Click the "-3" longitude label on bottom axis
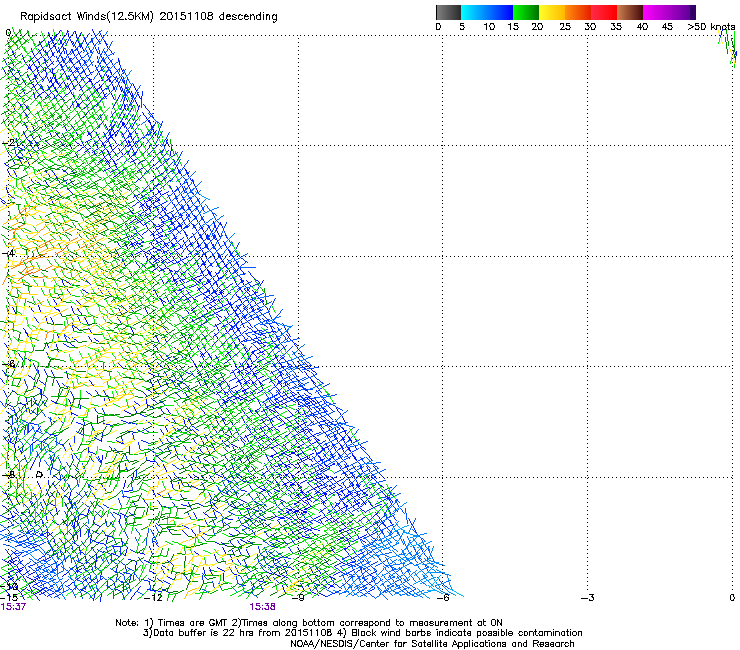This screenshot has height=650, width=740. tap(588, 598)
